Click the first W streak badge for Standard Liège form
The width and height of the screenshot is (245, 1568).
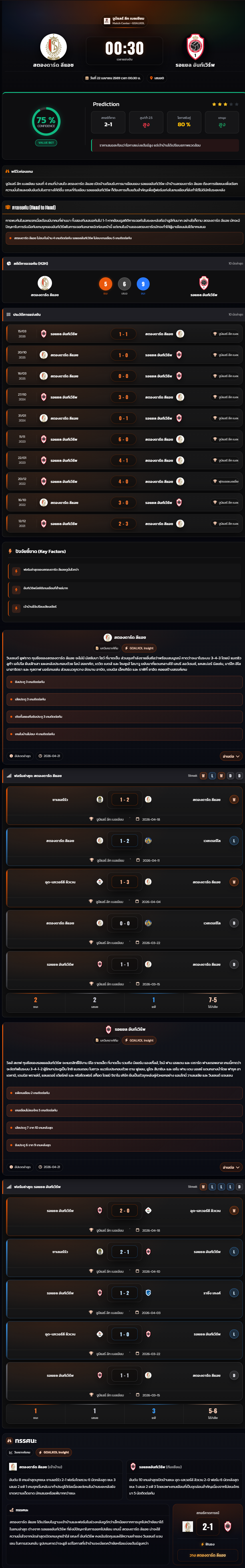tap(203, 776)
